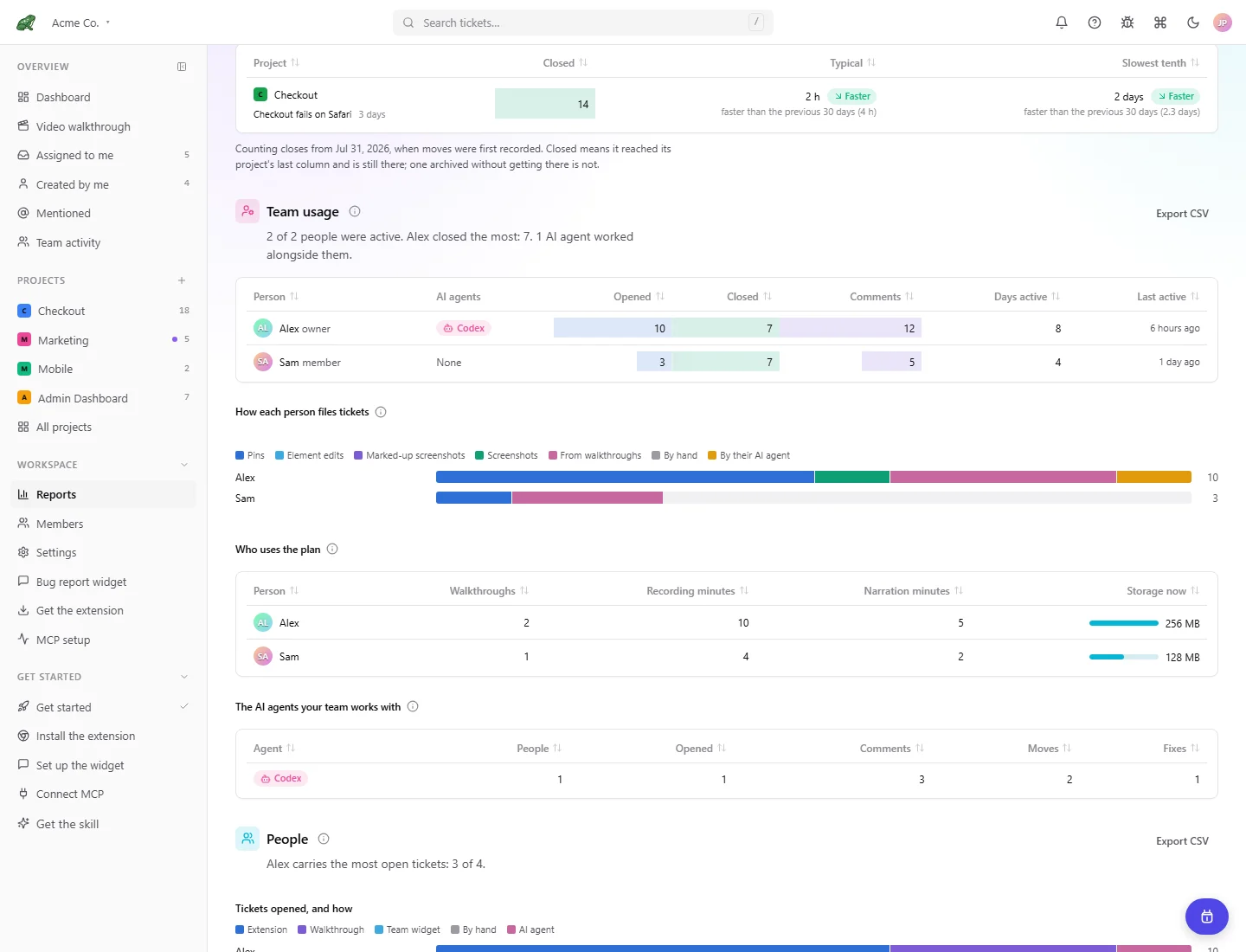Show info for AI agents your team works with
Image resolution: width=1246 pixels, height=952 pixels.
coord(413,706)
